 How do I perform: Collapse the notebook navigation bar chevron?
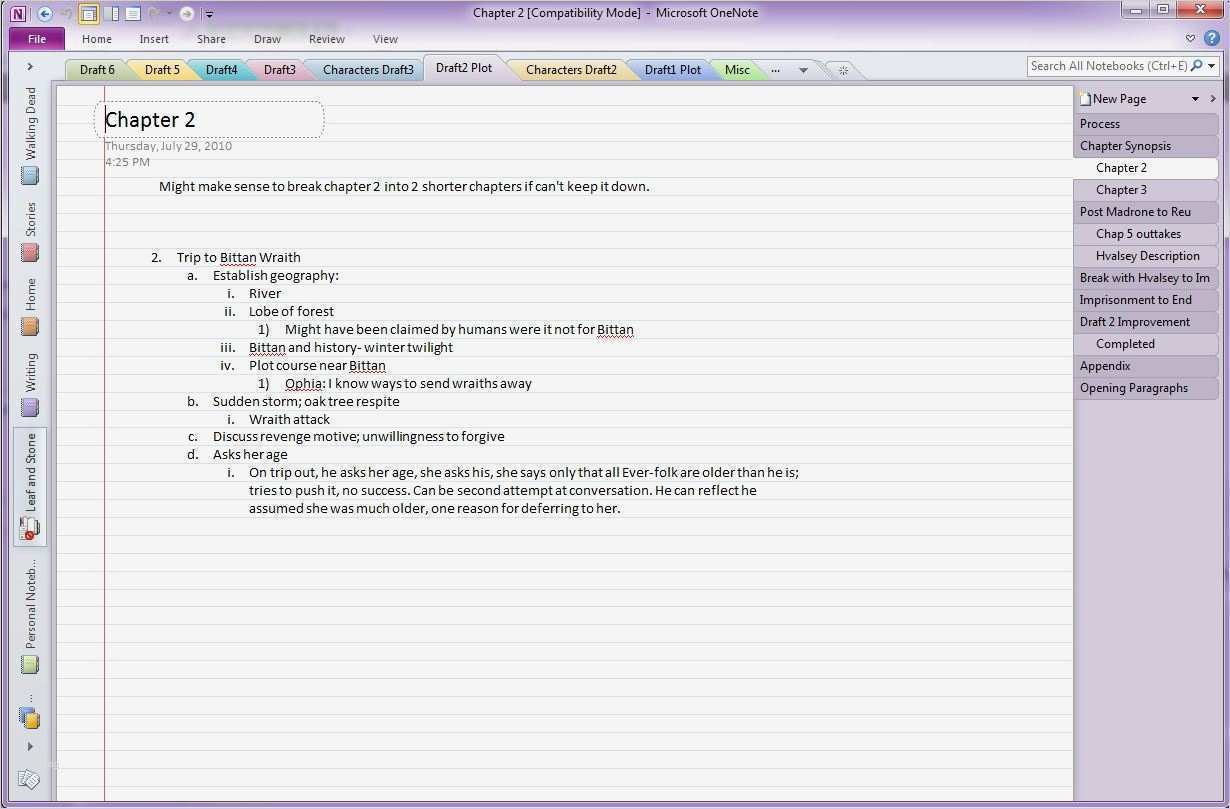pyautogui.click(x=30, y=66)
